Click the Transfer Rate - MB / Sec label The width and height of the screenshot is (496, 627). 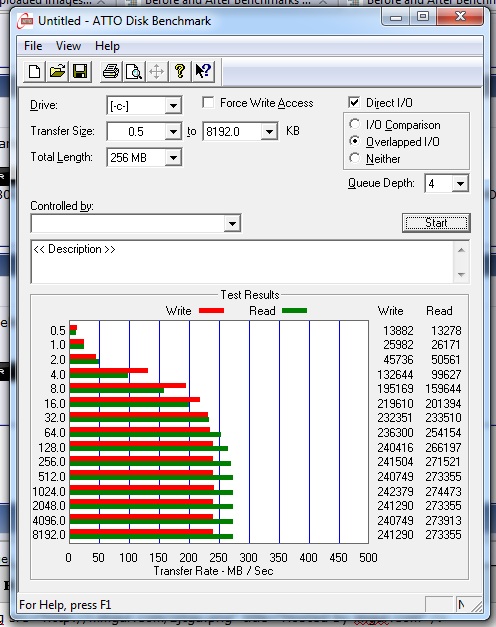213,571
